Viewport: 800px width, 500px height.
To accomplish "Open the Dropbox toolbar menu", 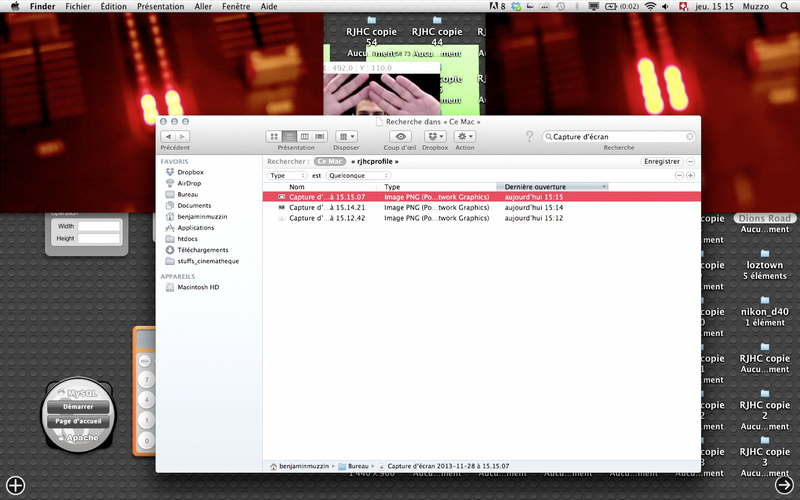I will pyautogui.click(x=435, y=136).
